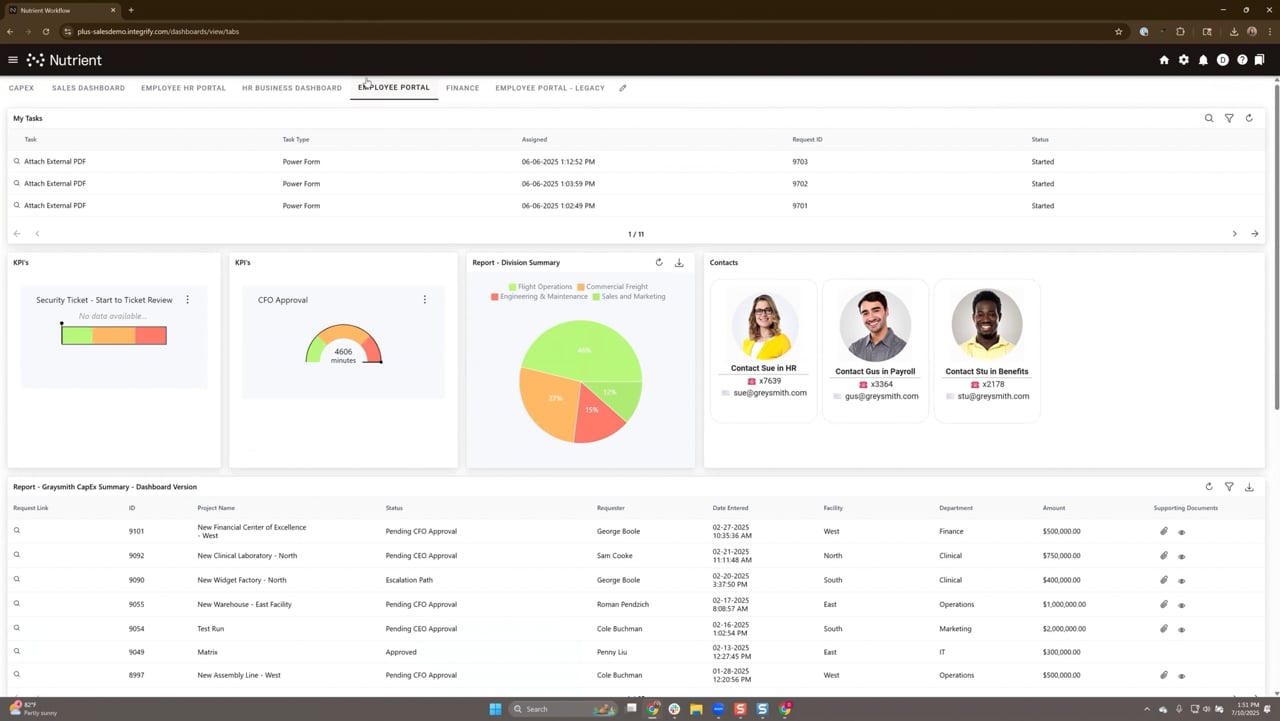The width and height of the screenshot is (1280, 721).
Task: Open settings gear in Nutrient header
Action: (x=1184, y=60)
